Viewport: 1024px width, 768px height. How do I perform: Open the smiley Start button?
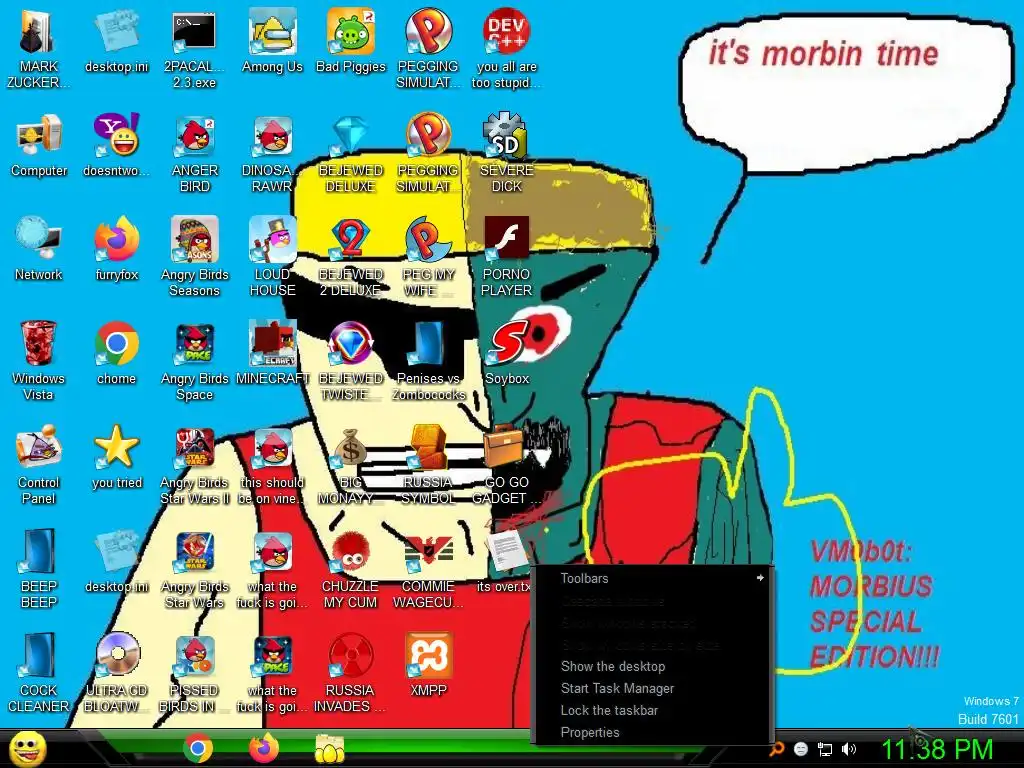click(27, 749)
